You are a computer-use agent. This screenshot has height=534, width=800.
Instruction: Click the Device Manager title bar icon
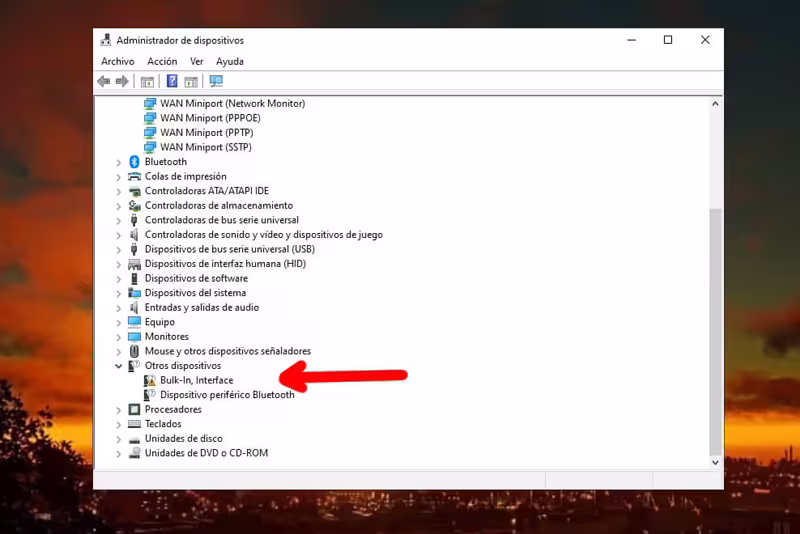click(x=106, y=40)
